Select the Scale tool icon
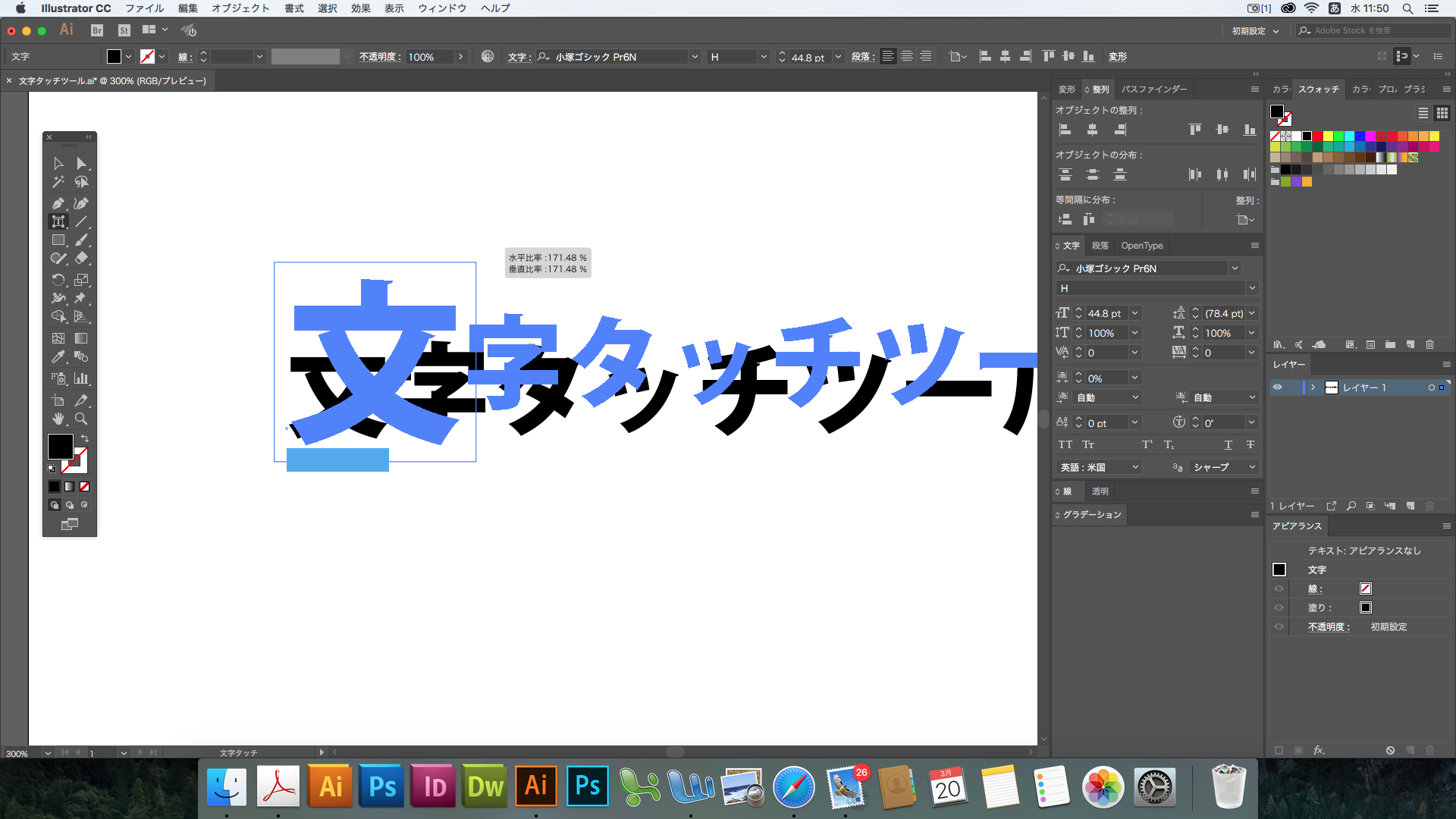The height and width of the screenshot is (819, 1456). 81,280
